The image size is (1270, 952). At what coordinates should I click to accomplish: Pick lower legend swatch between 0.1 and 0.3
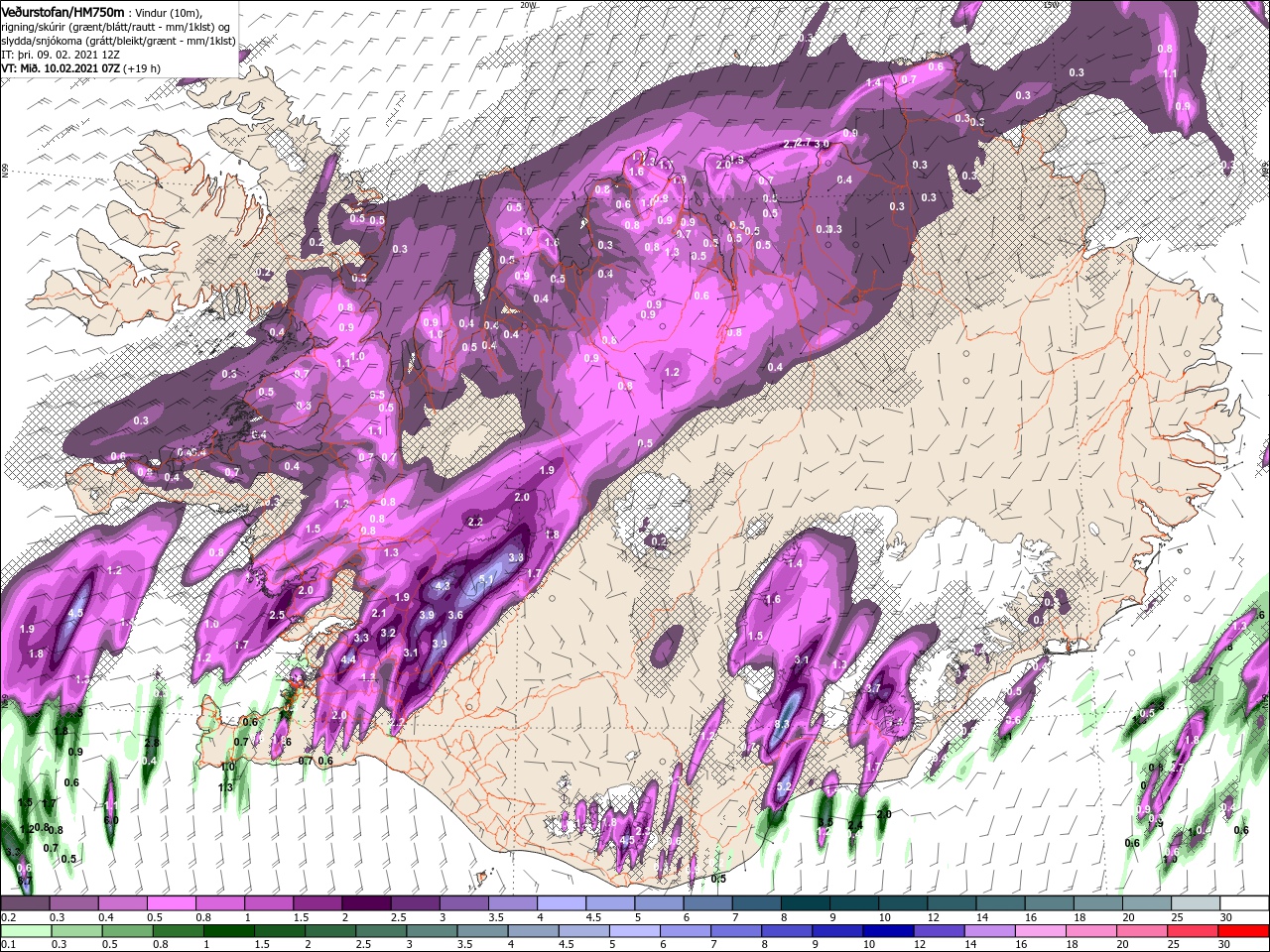pos(25,930)
